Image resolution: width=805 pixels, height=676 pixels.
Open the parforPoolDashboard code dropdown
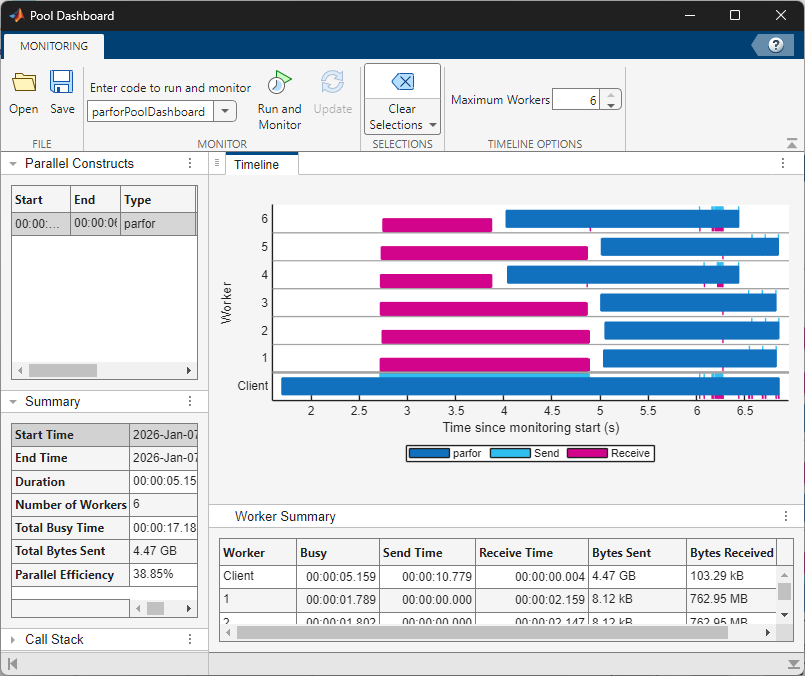coord(226,112)
